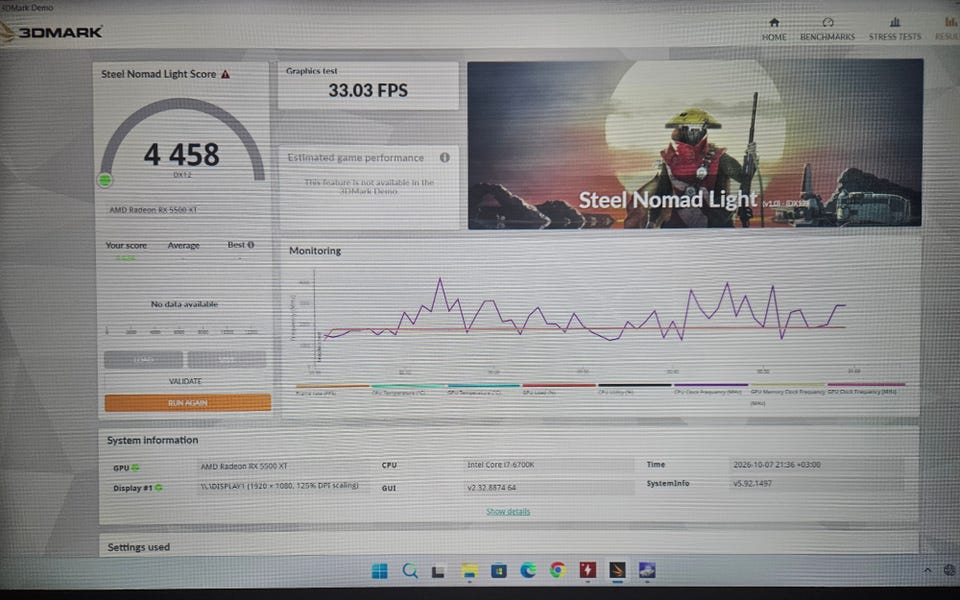Click the Settings used heading
The height and width of the screenshot is (600, 960).
click(139, 547)
